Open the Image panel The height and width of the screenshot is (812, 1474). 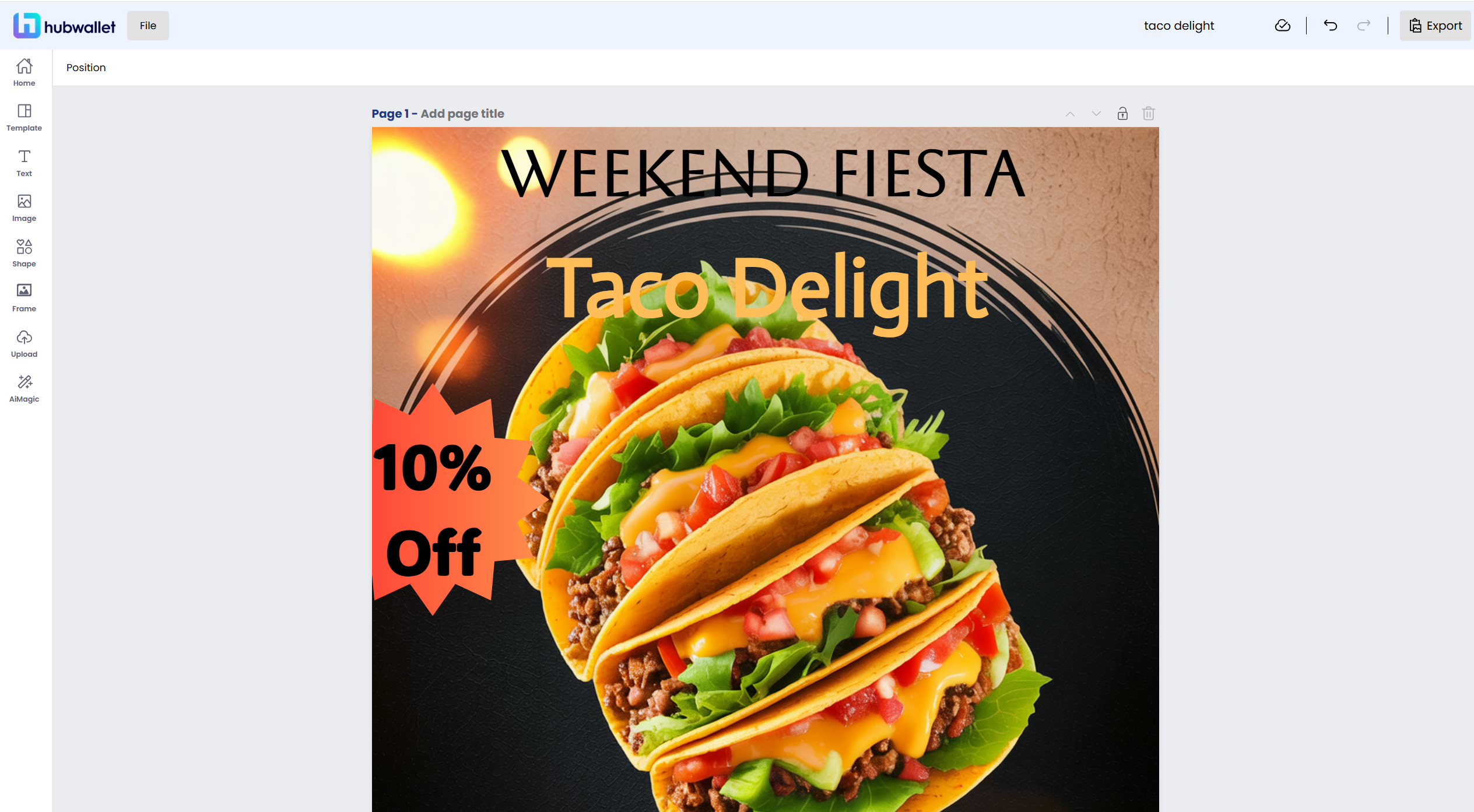(24, 208)
